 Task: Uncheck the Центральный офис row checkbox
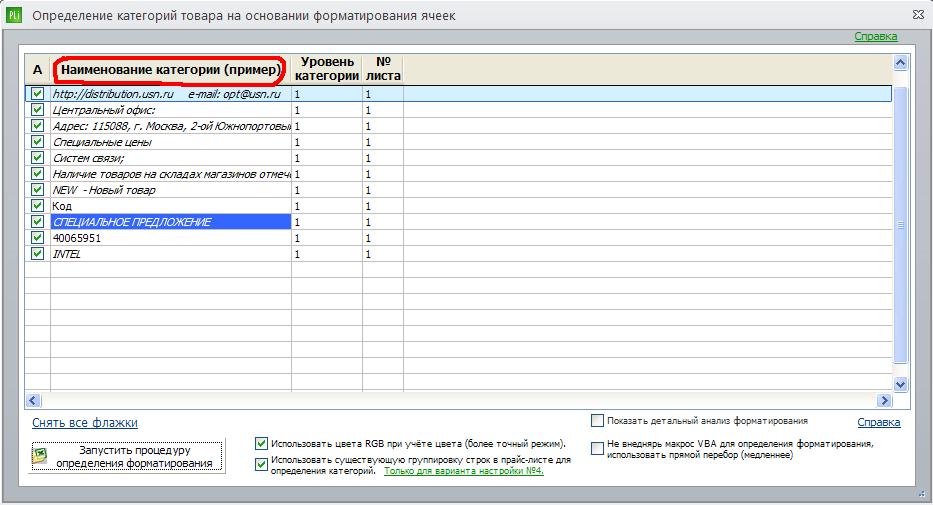point(37,109)
